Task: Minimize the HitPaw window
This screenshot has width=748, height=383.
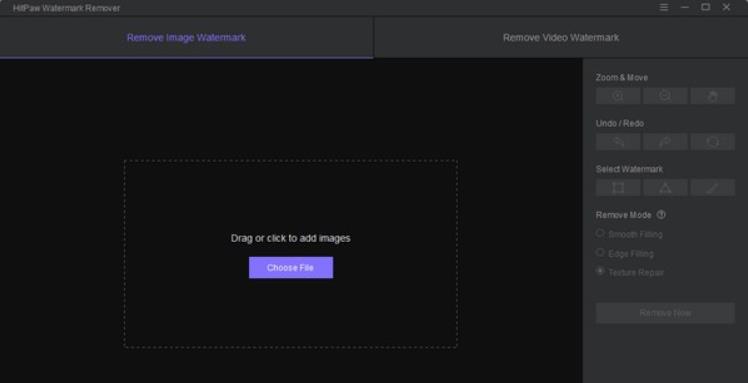Action: pyautogui.click(x=685, y=7)
